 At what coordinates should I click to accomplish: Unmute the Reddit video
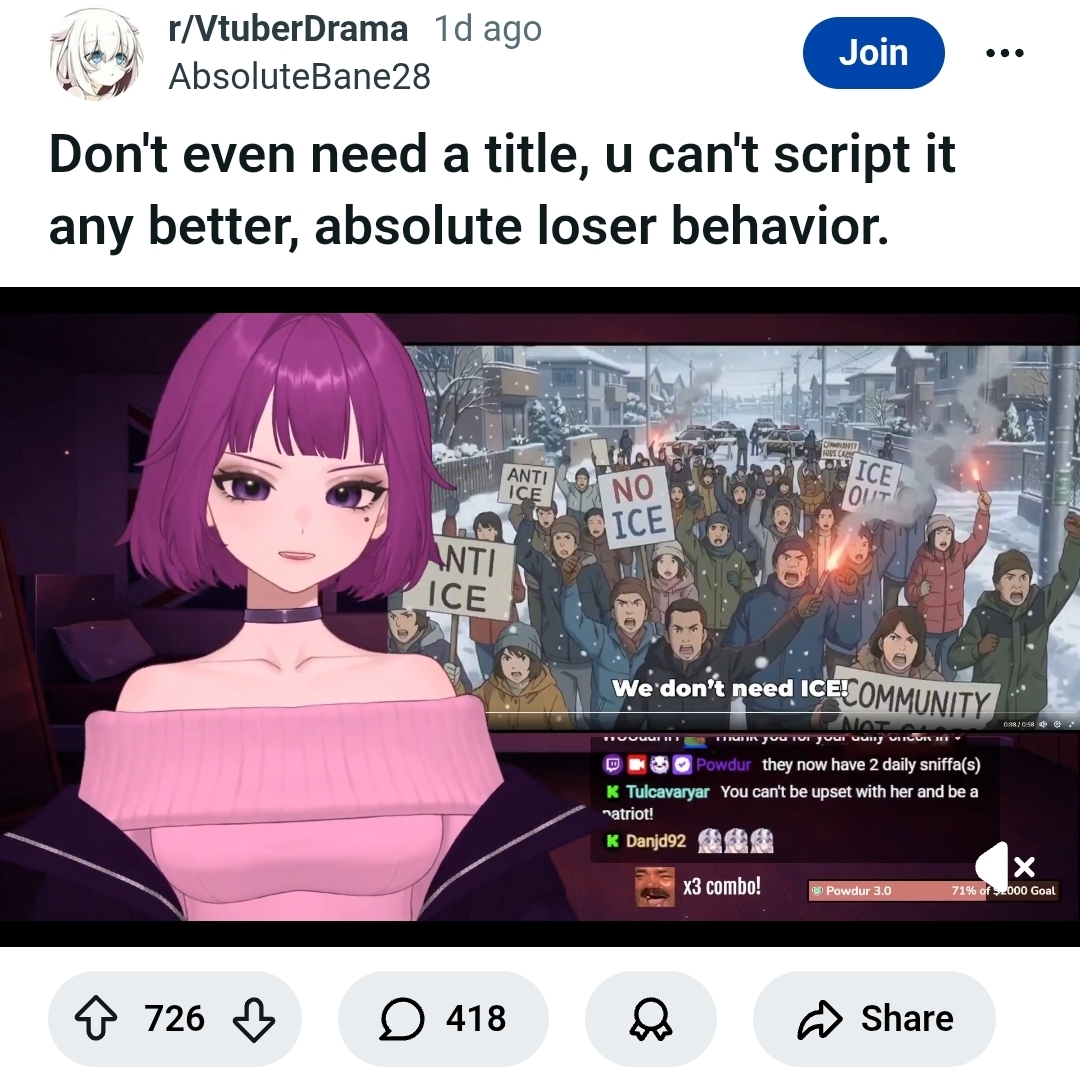[x=1005, y=865]
